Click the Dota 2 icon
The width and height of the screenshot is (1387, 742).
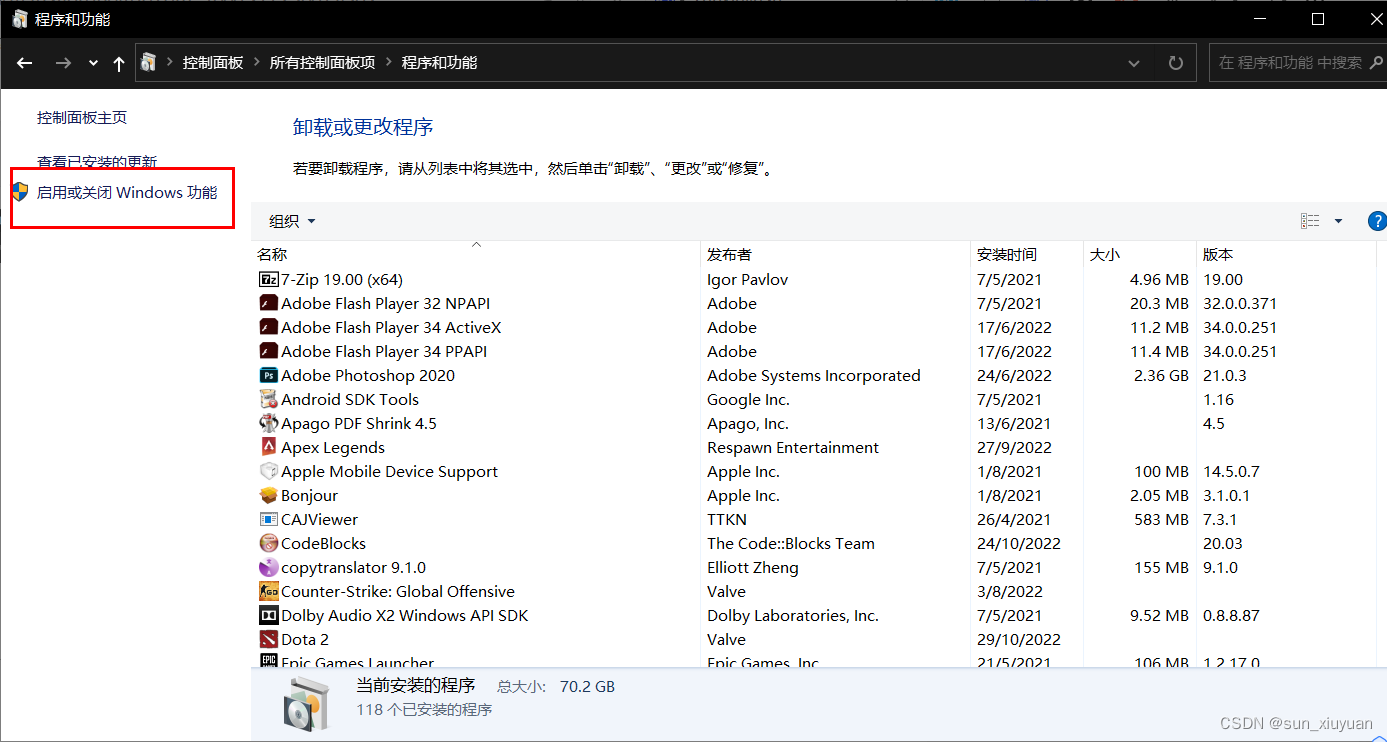(268, 640)
